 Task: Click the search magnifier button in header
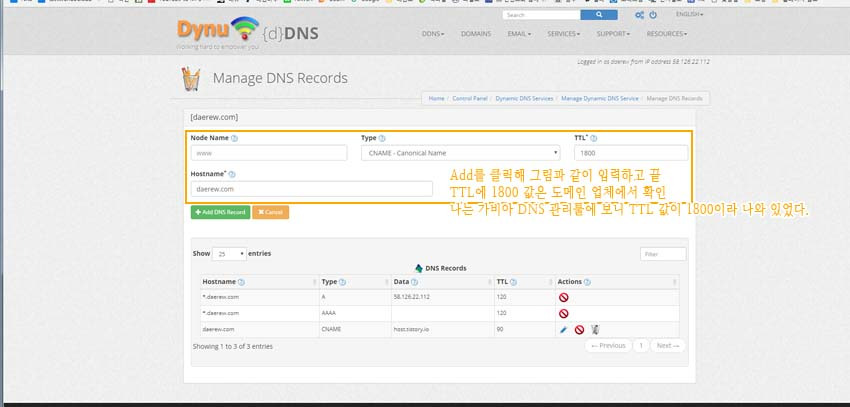[598, 15]
